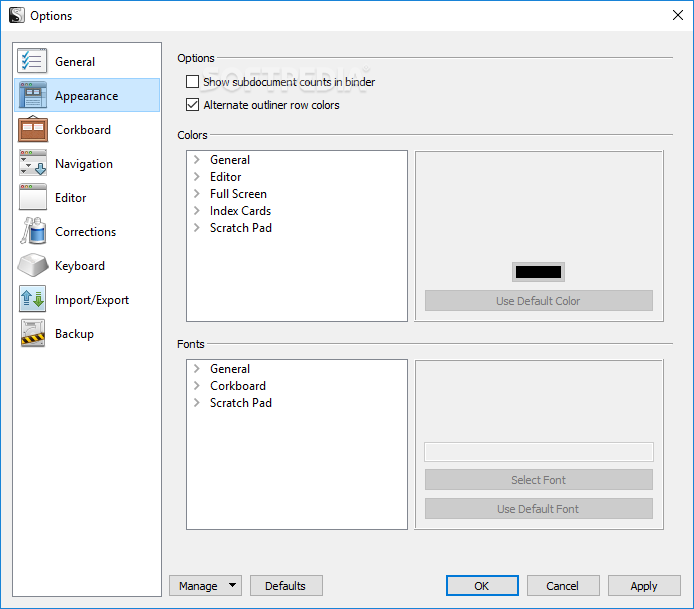Select the Editor options page
The height and width of the screenshot is (609, 694).
(87, 197)
